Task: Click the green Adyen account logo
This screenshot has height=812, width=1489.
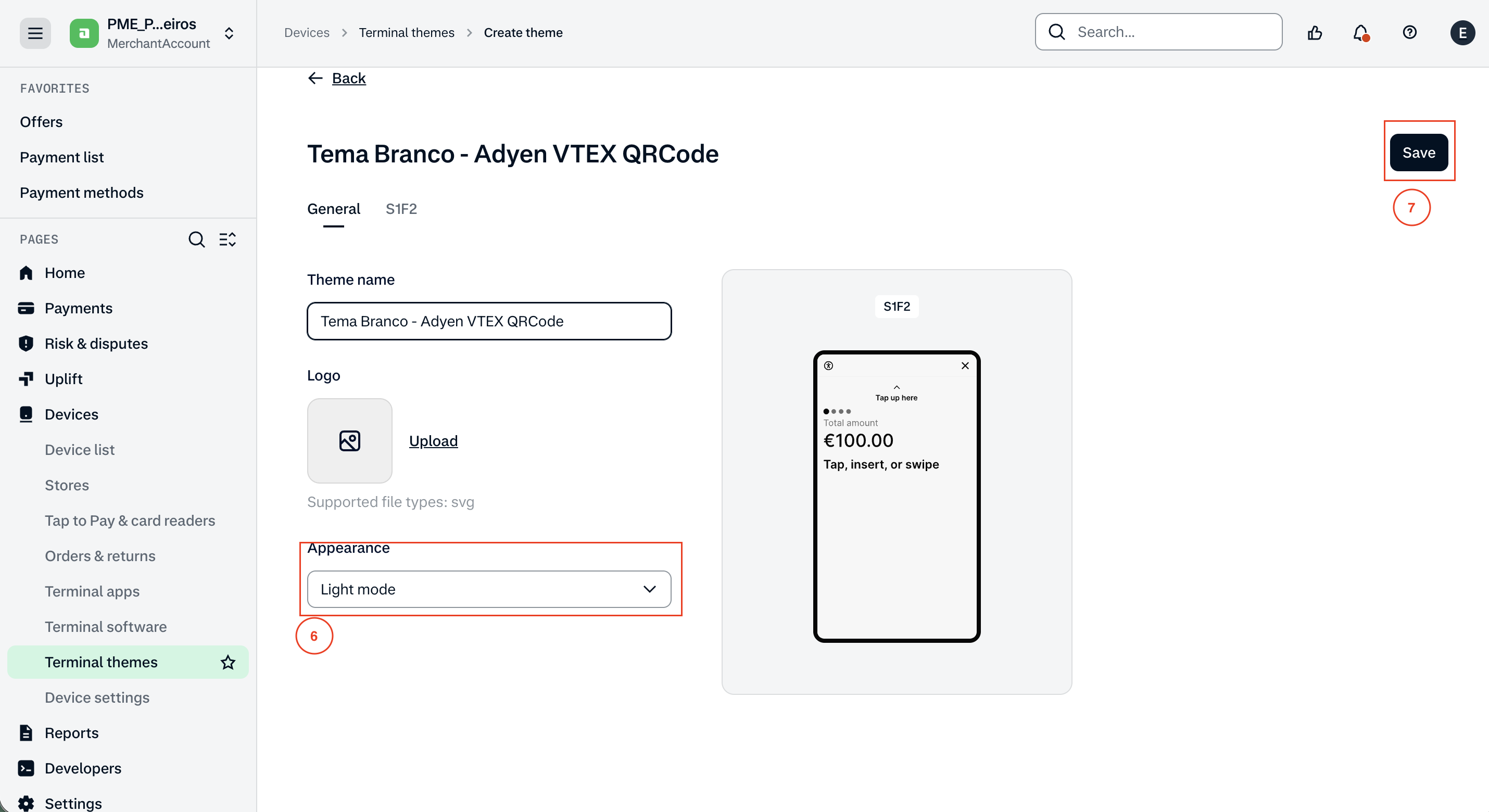Action: (x=84, y=33)
